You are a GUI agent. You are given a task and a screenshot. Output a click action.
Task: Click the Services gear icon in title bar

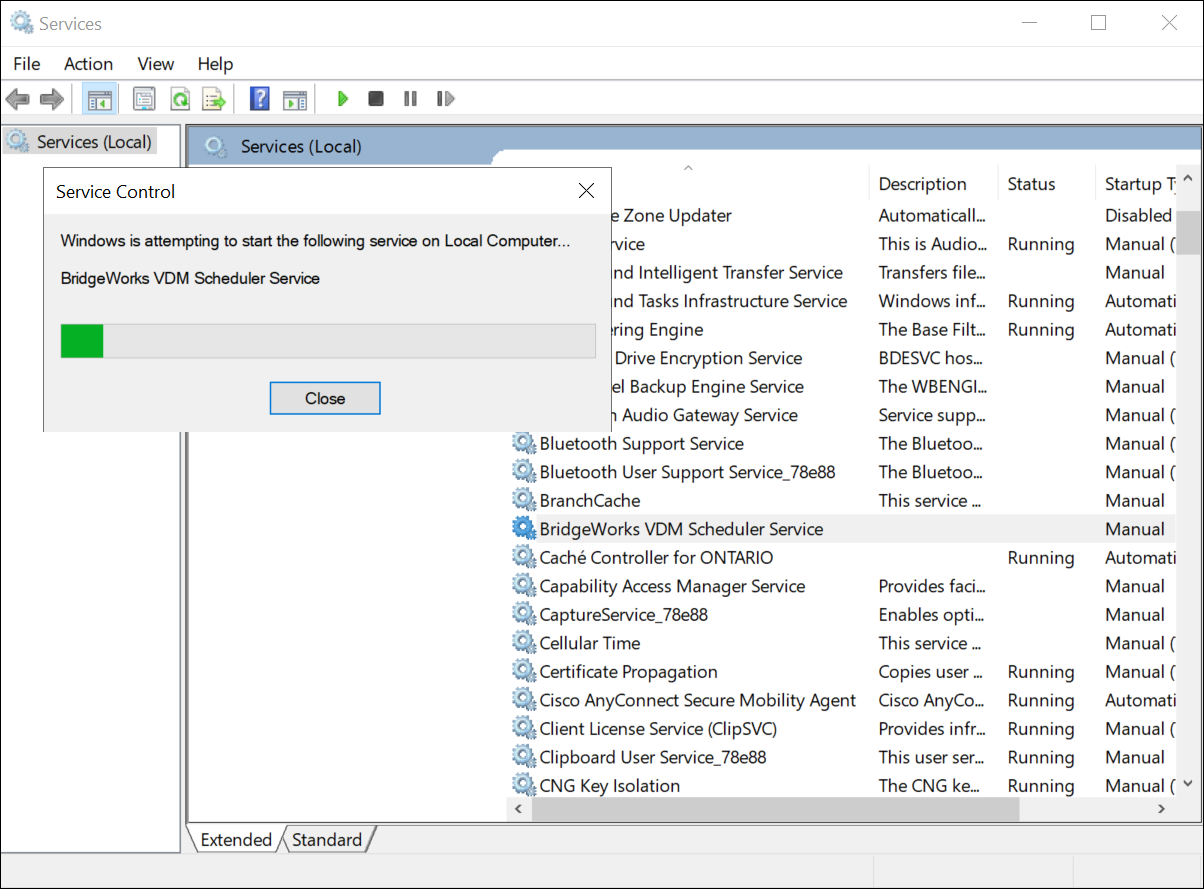click(x=21, y=23)
